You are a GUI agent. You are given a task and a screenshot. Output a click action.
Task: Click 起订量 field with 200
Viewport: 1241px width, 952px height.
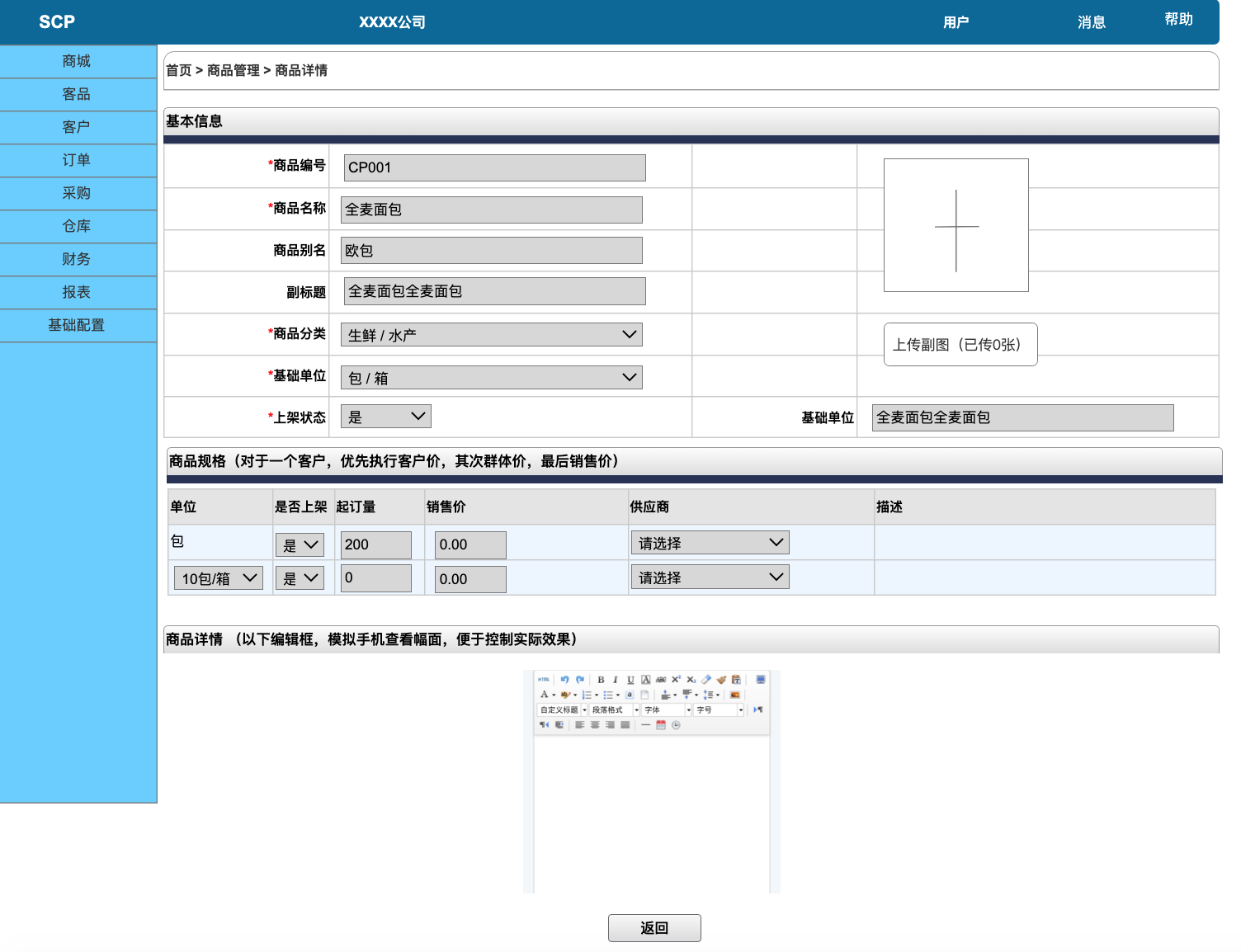376,544
